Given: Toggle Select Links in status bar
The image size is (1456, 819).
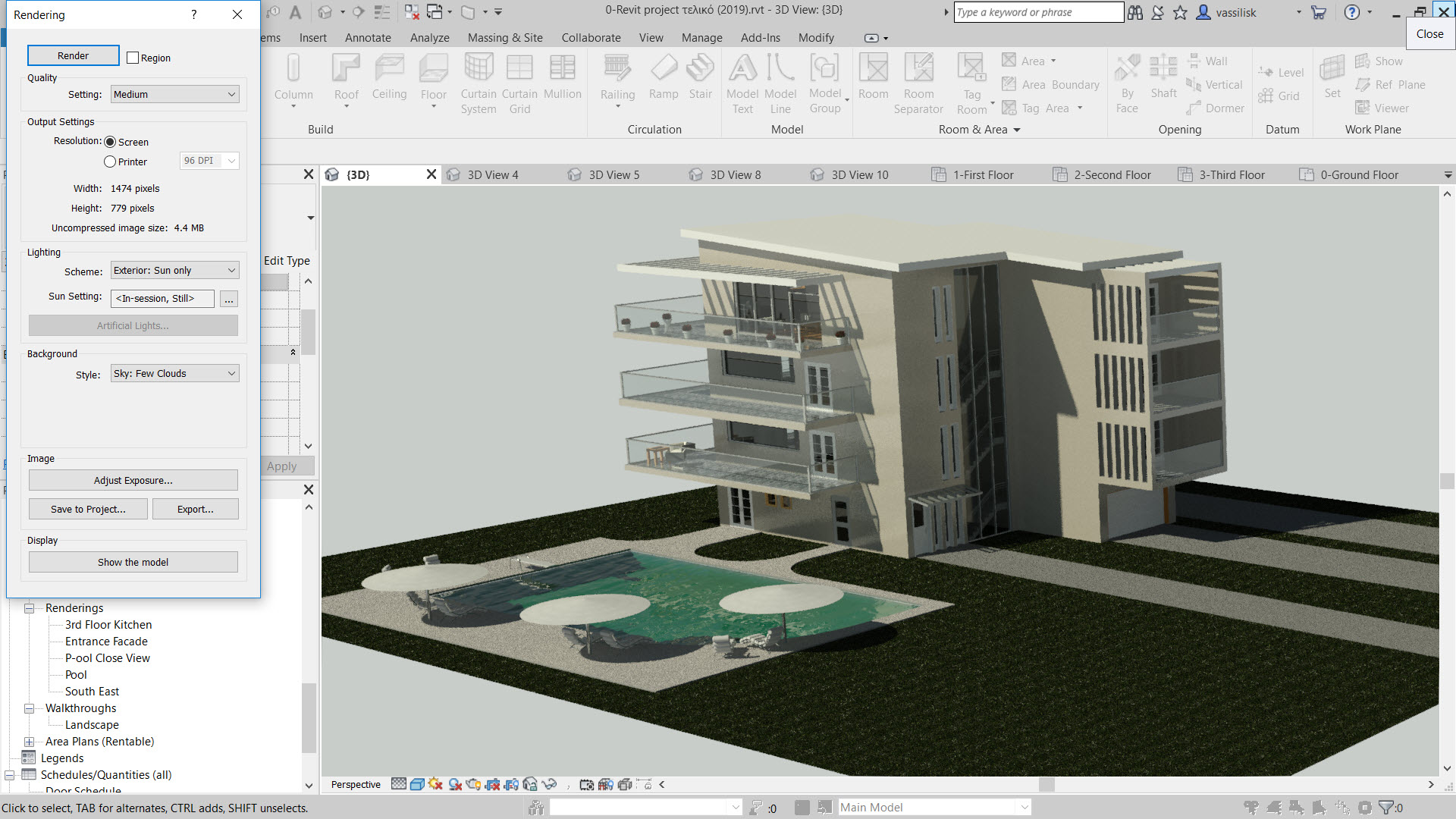Looking at the screenshot, I should pos(1251,808).
